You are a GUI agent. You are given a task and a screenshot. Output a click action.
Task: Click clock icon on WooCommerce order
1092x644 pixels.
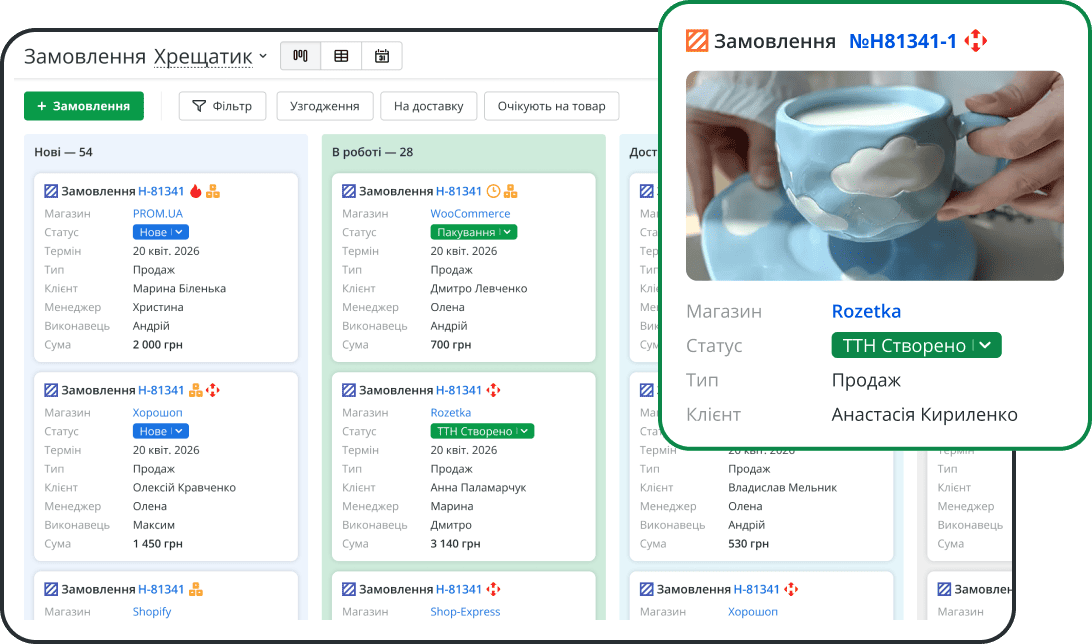(x=493, y=191)
